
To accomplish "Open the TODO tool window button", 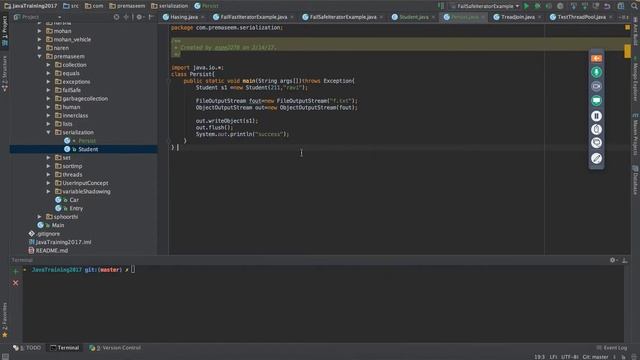I will (27, 348).
